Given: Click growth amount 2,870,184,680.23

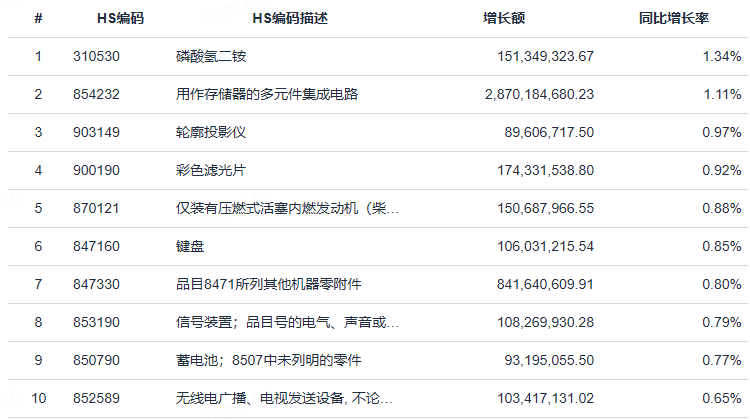Looking at the screenshot, I should tap(540, 94).
